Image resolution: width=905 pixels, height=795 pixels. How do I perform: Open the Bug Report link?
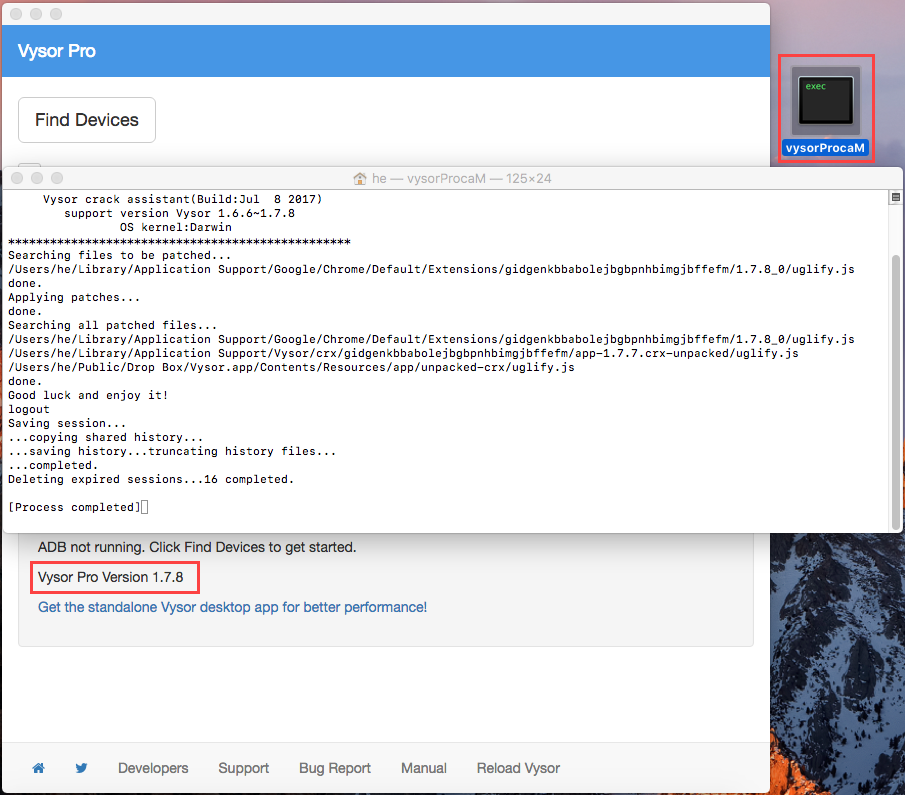pos(335,768)
